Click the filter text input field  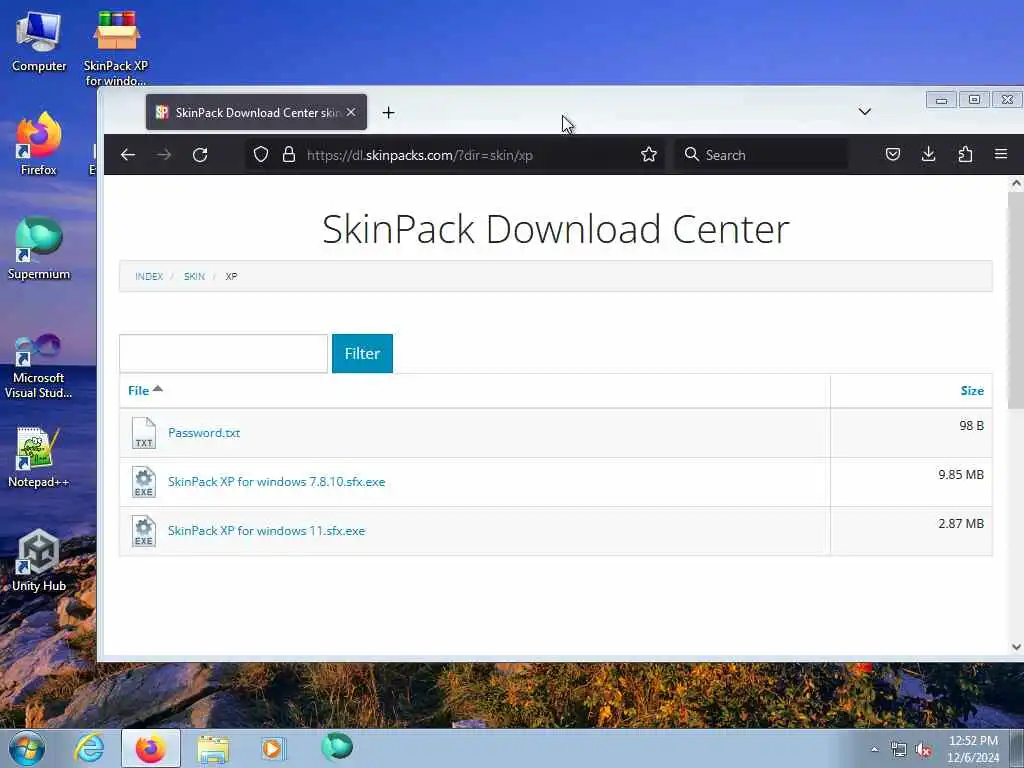[x=223, y=353]
